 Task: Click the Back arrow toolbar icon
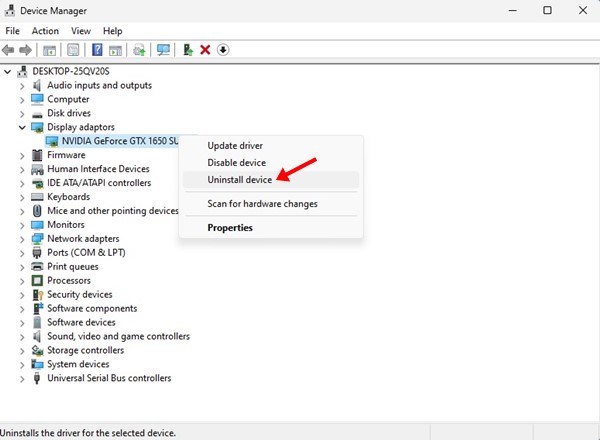pos(8,50)
